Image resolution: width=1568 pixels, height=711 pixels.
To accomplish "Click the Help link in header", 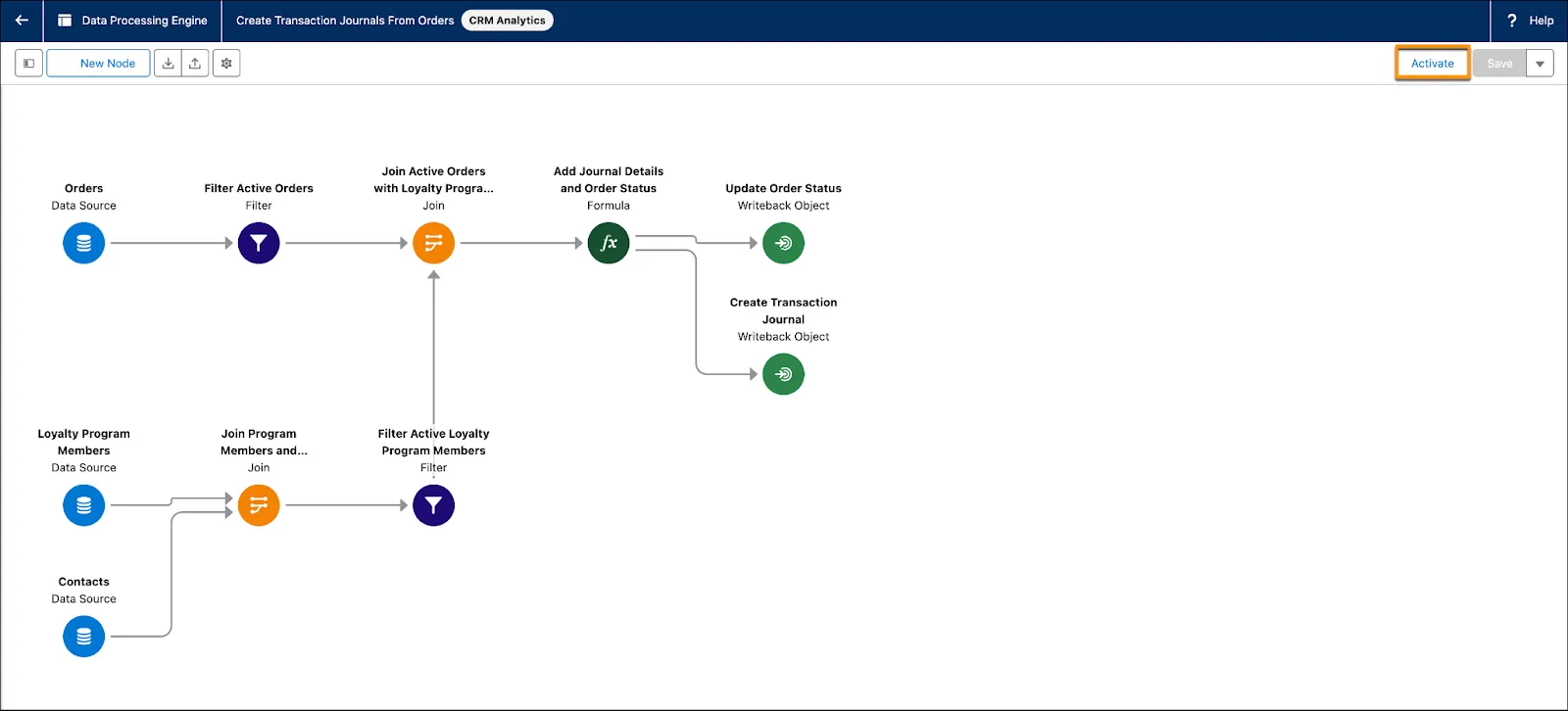I will pos(1542,21).
